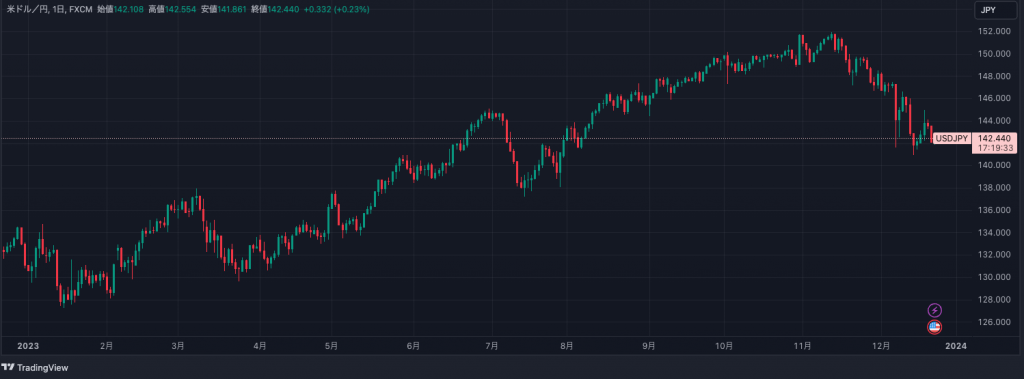Click the 17:19:33 countdown timer label
The height and width of the screenshot is (379, 1024).
(995, 148)
